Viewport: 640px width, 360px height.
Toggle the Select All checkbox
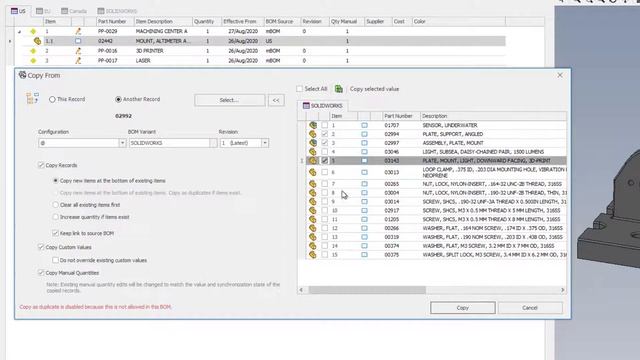[x=300, y=89]
